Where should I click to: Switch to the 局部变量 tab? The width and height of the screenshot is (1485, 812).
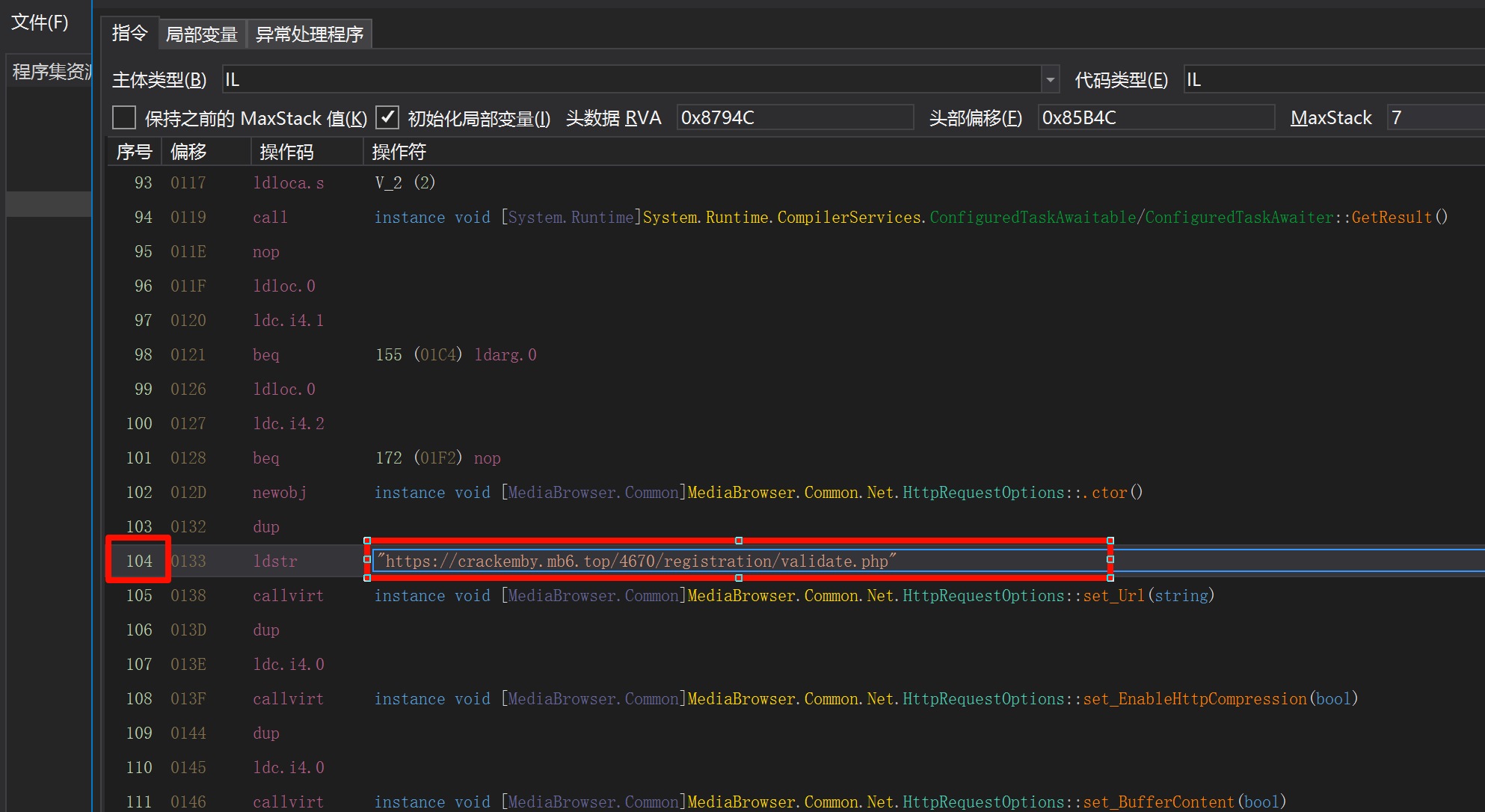pos(201,34)
